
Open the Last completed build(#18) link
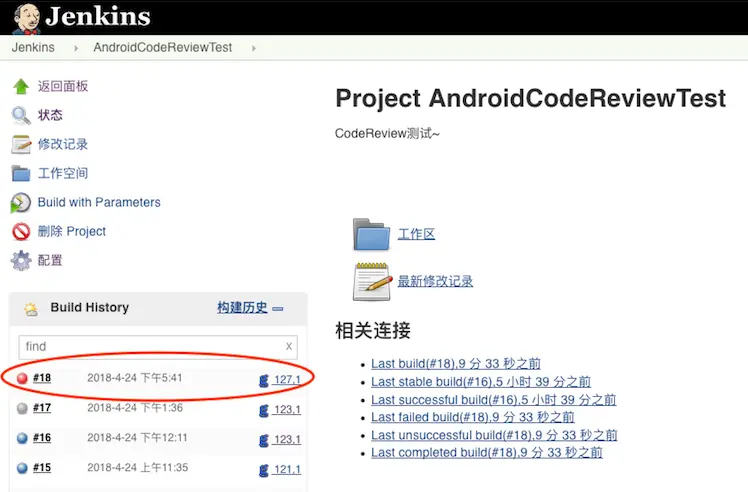(487, 453)
